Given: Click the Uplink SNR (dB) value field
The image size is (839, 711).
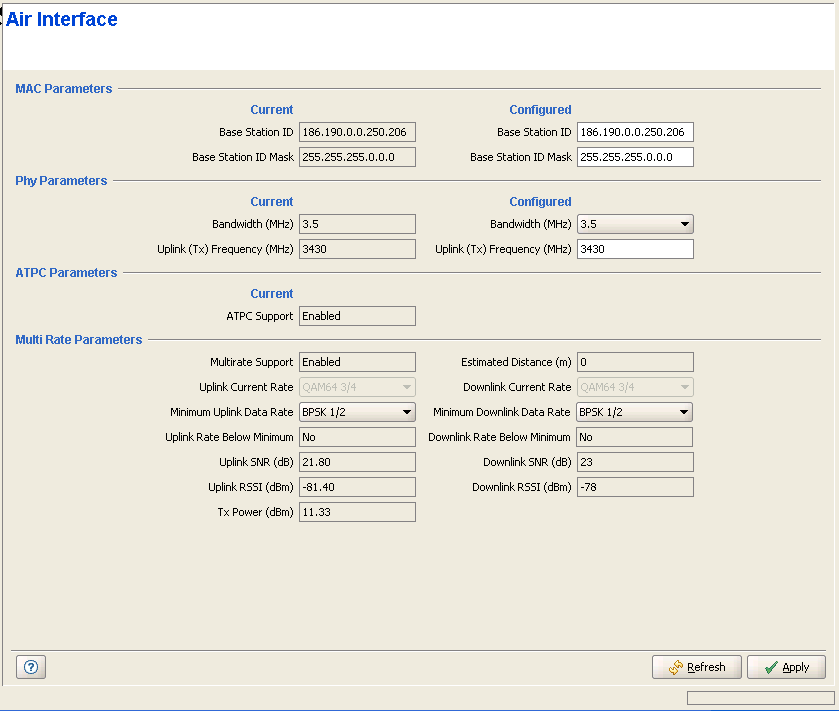Looking at the screenshot, I should pos(357,462).
